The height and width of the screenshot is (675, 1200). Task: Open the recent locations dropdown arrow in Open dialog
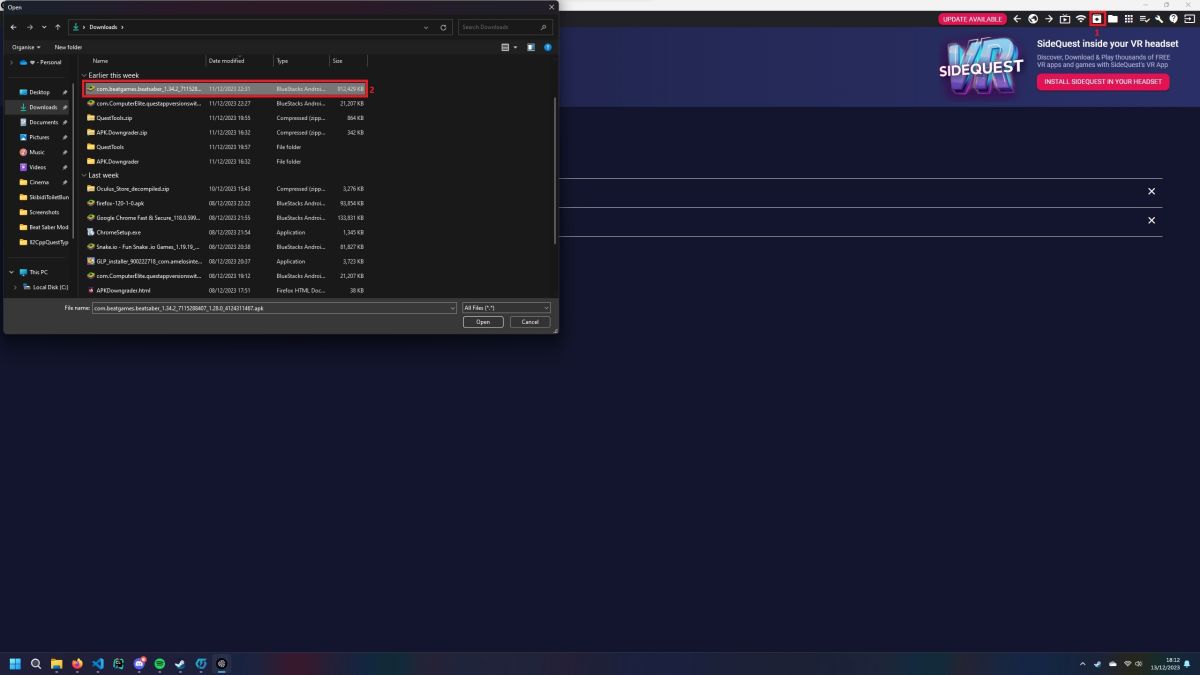(x=44, y=27)
